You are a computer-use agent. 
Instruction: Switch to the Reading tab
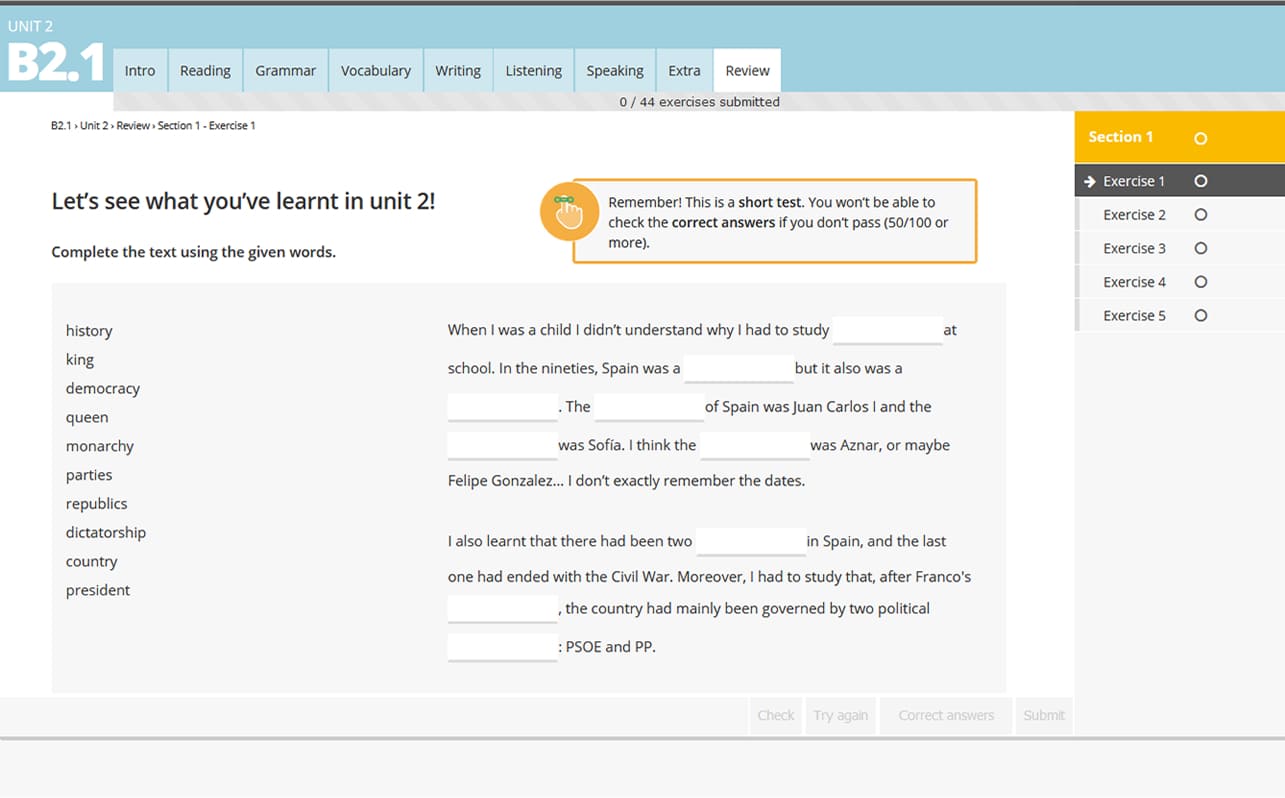[x=205, y=70]
